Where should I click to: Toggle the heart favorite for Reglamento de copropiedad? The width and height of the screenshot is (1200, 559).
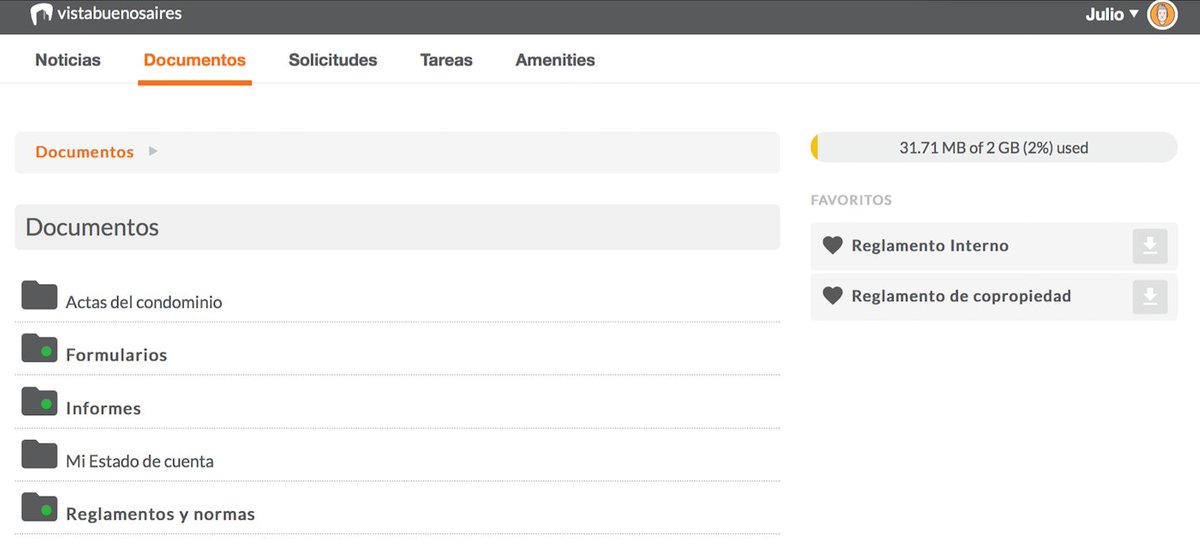(832, 296)
